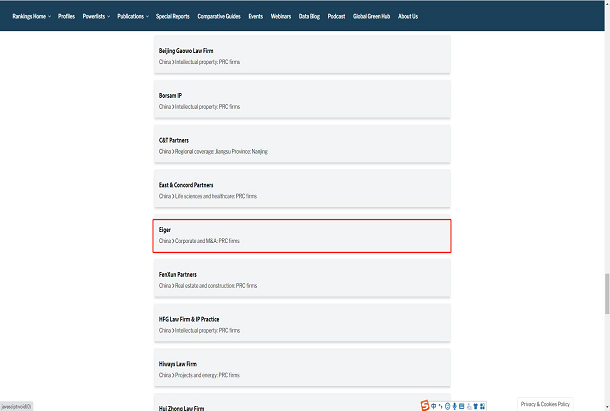The width and height of the screenshot is (610, 411).
Task: Open the Profiles menu item
Action: tap(66, 16)
